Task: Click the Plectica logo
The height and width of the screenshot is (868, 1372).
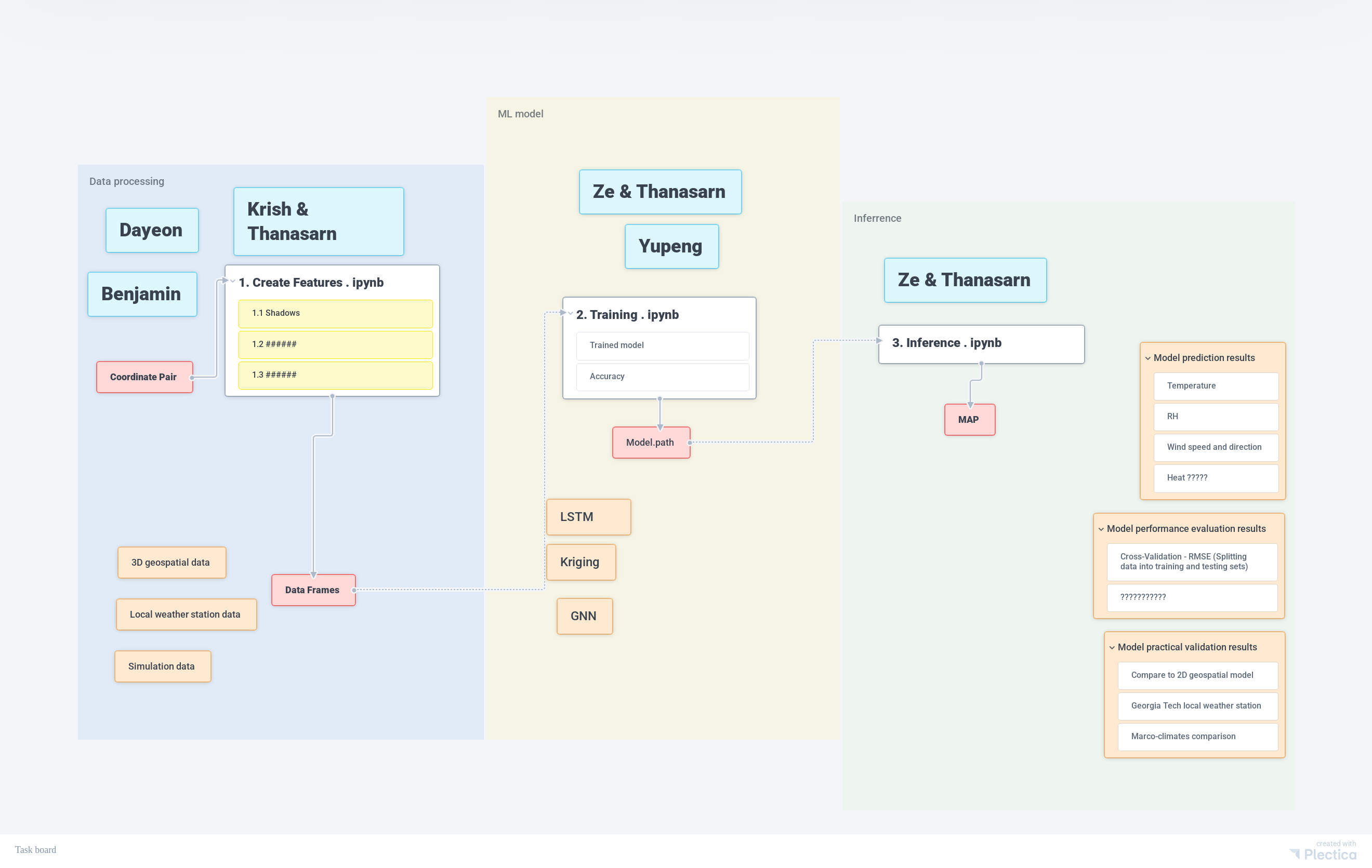Action: coord(1323,854)
